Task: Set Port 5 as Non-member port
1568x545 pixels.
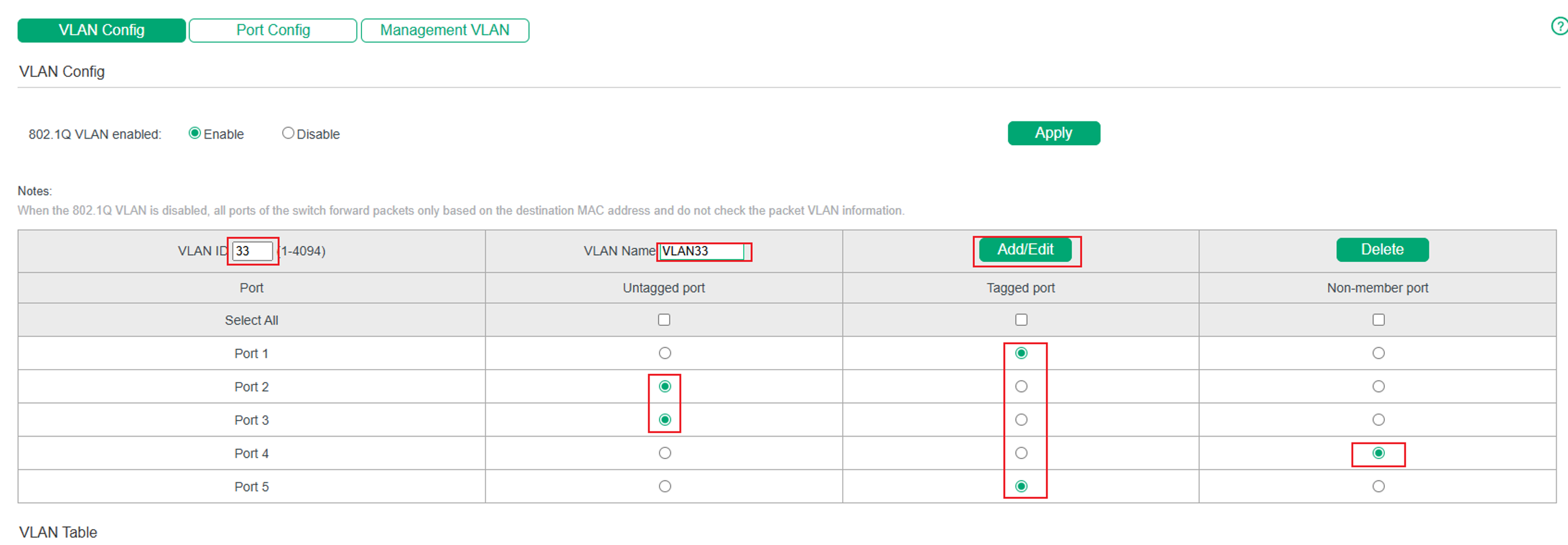Action: coord(1379,486)
